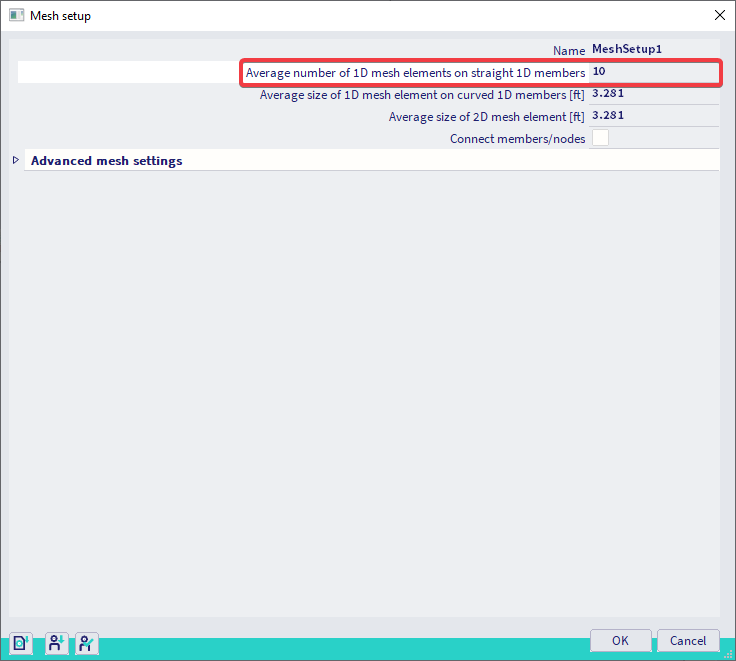Image resolution: width=736 pixels, height=661 pixels.
Task: Click the Connect members/nodes label
Action: tap(517, 139)
